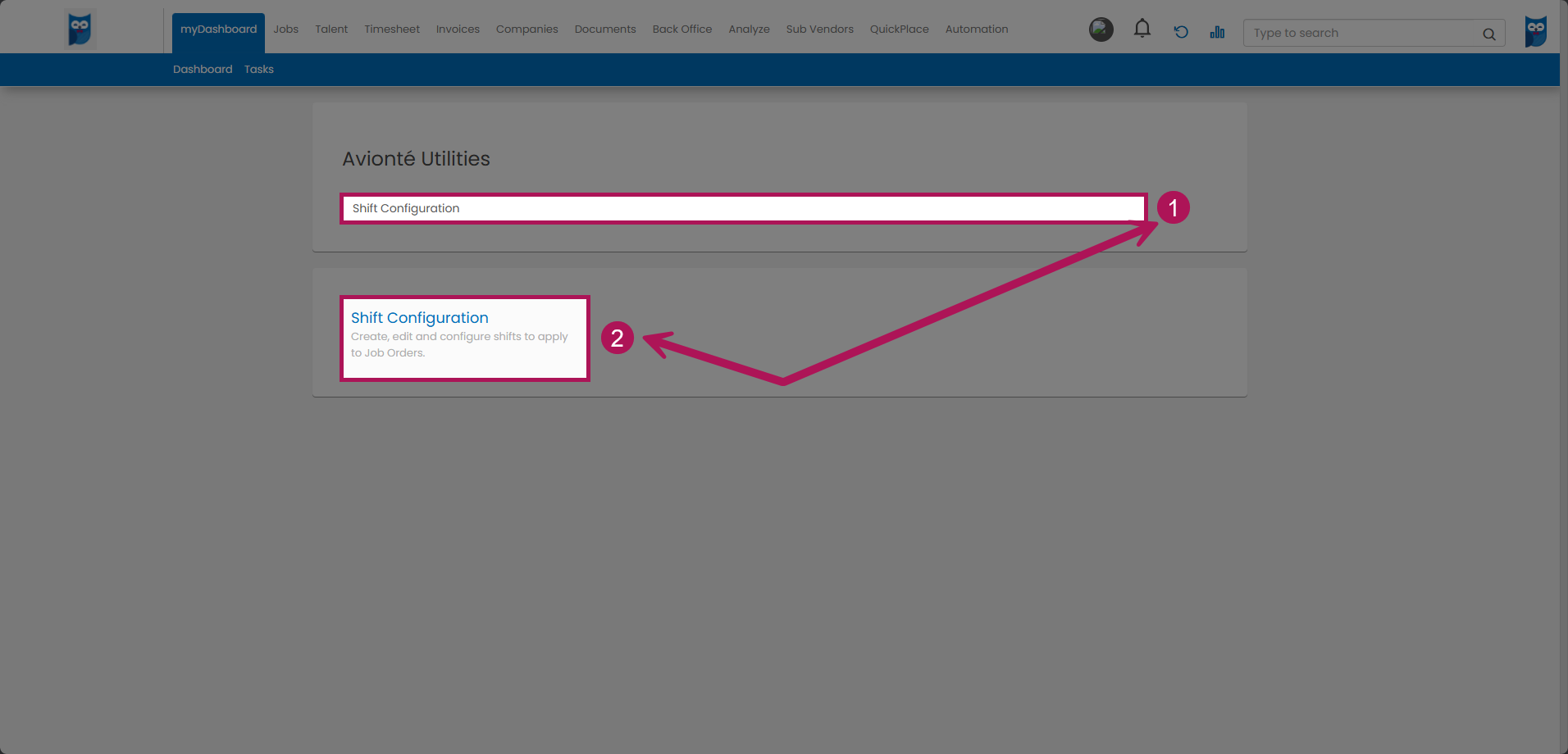1568x754 pixels.
Task: Open the myDashboard tab
Action: coord(218,30)
